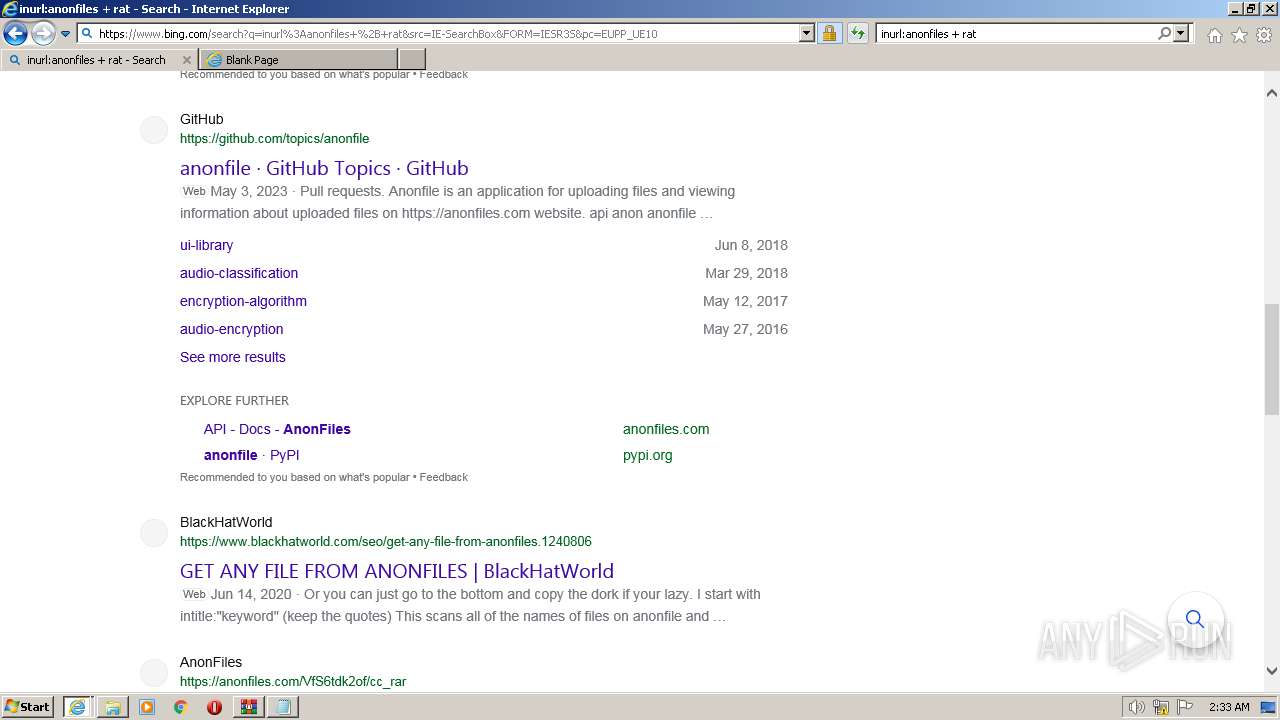The image size is (1280, 720).
Task: Click the BlackHatWorld result favicon circle
Action: pyautogui.click(x=154, y=533)
